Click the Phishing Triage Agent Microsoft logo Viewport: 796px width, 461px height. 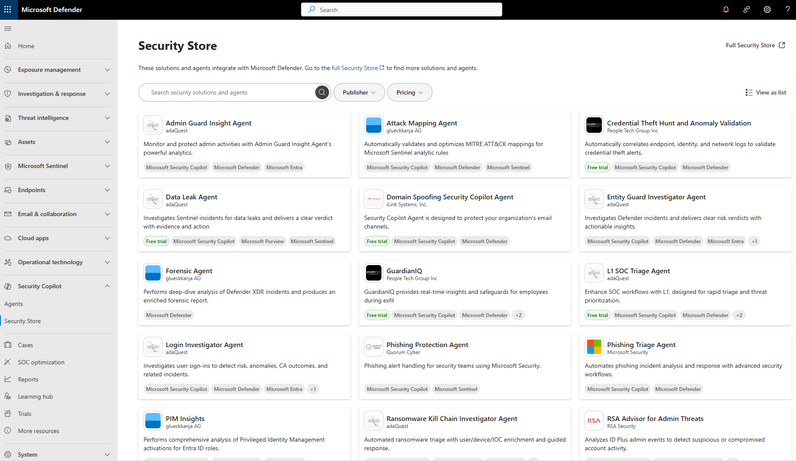tap(593, 347)
